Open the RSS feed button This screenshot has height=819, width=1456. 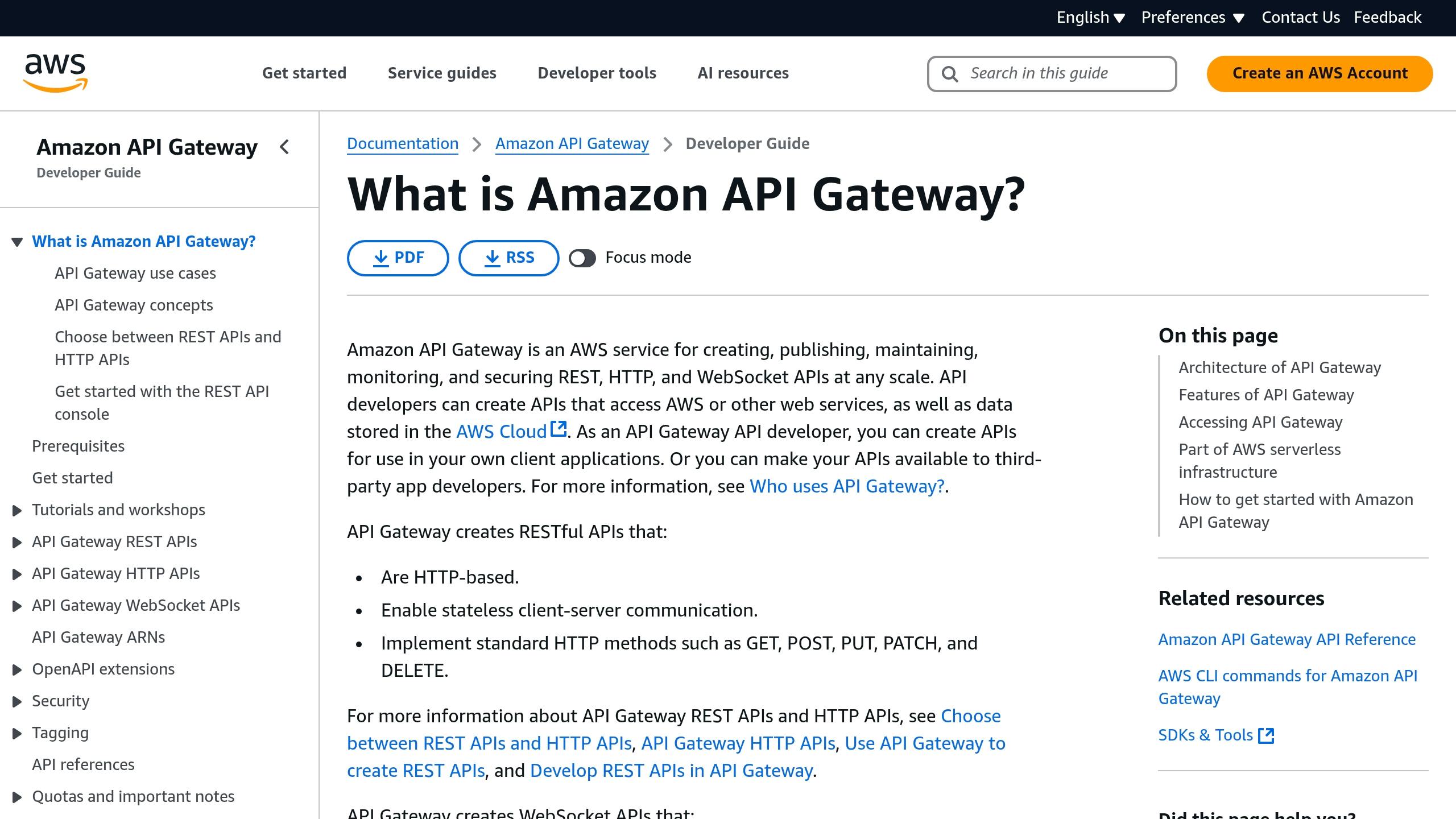[x=508, y=258]
